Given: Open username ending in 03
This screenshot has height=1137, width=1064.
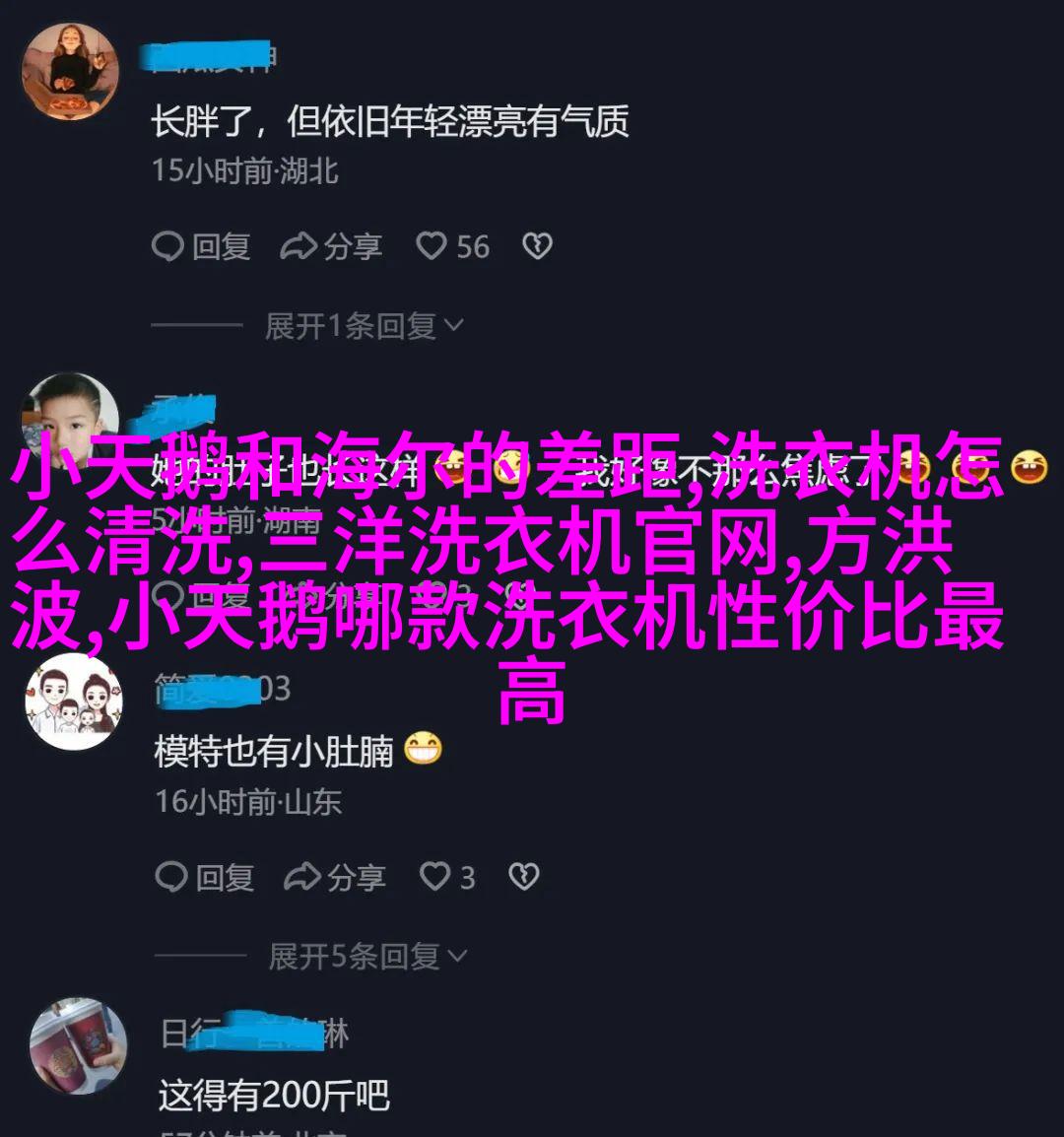Looking at the screenshot, I should click(x=223, y=688).
